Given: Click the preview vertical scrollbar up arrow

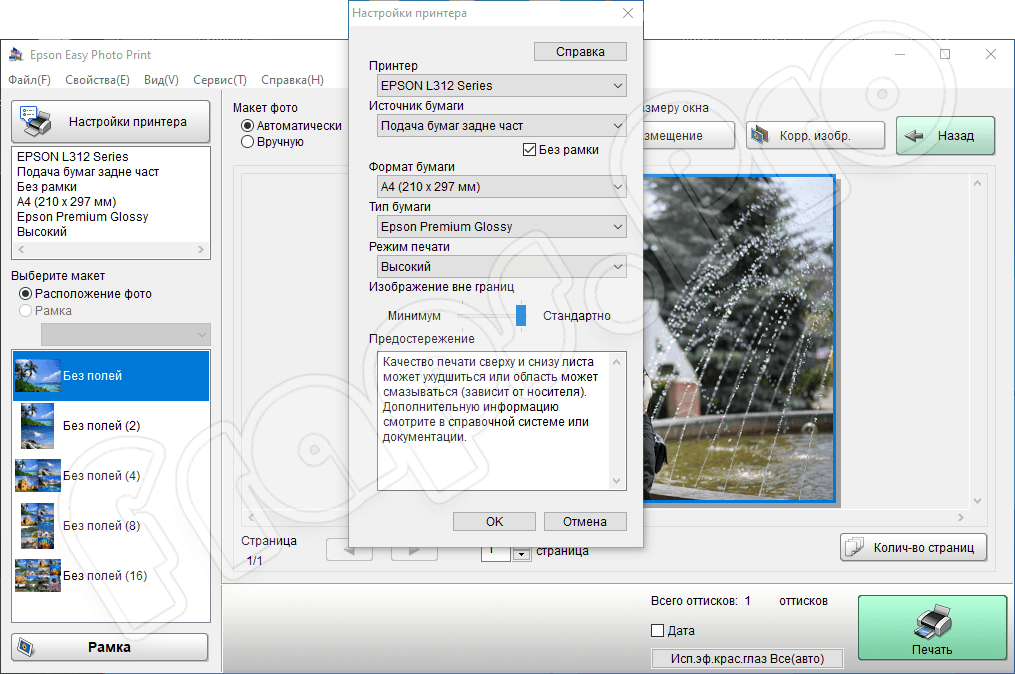Looking at the screenshot, I should 977,183.
